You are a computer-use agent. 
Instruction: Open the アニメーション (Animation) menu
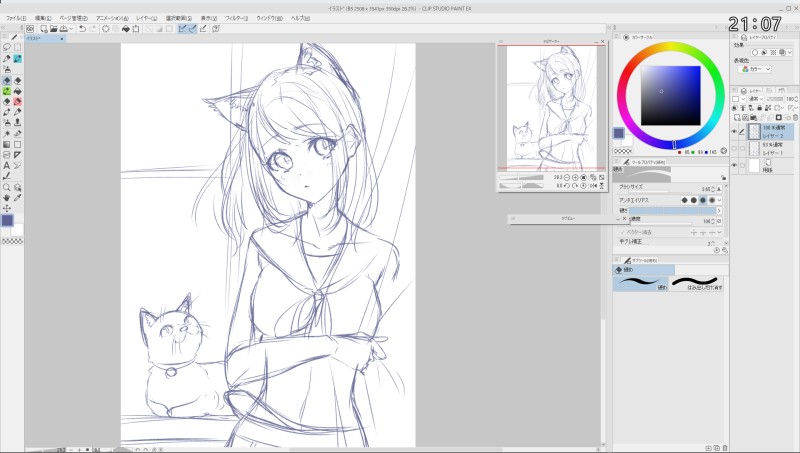[112, 18]
